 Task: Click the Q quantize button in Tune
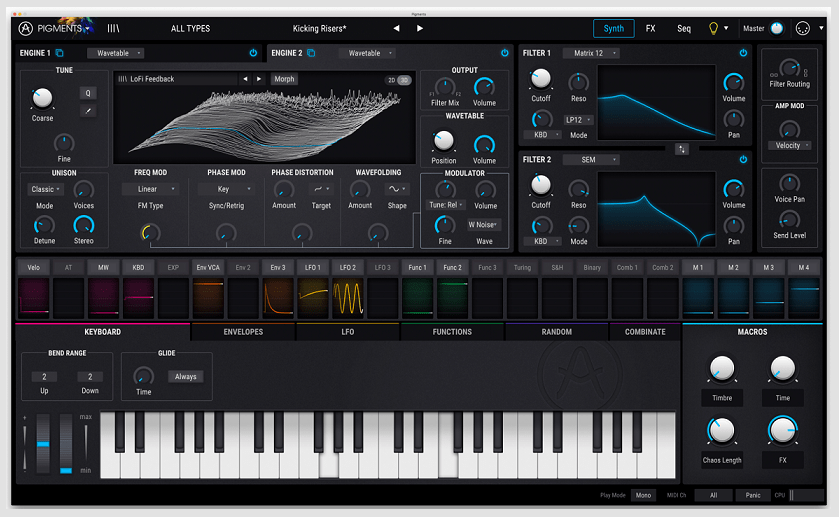(x=88, y=93)
